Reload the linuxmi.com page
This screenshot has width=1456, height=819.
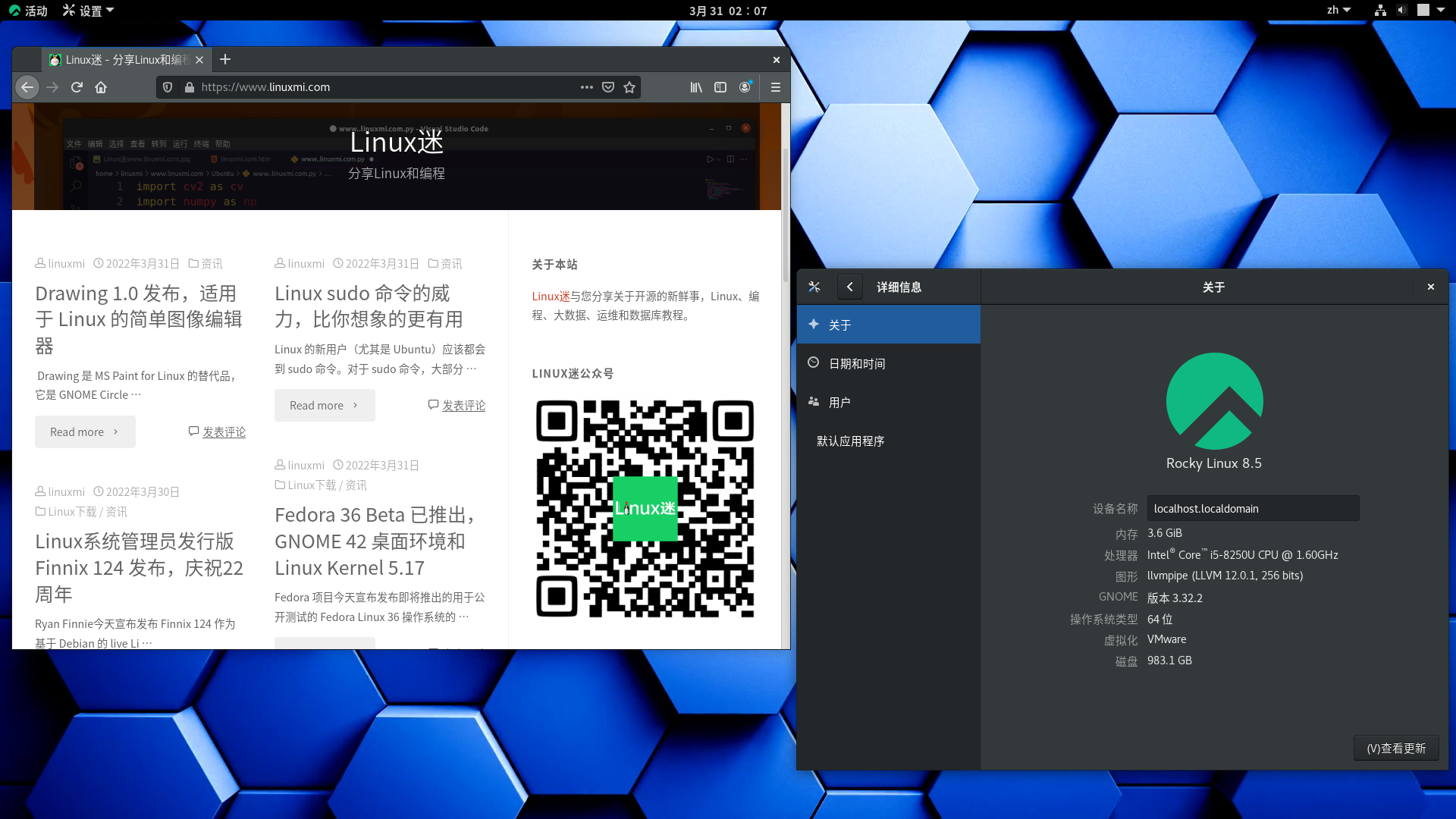[x=77, y=87]
